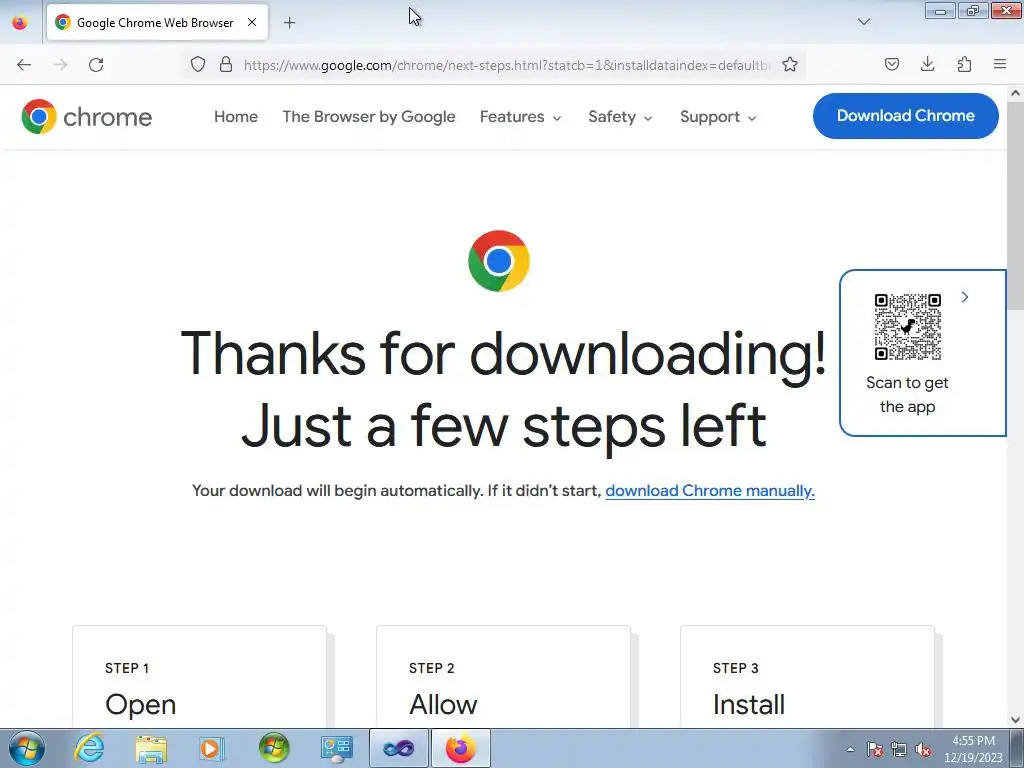This screenshot has height=768, width=1024.
Task: Click Scan to get the app text
Action: pyautogui.click(x=908, y=394)
